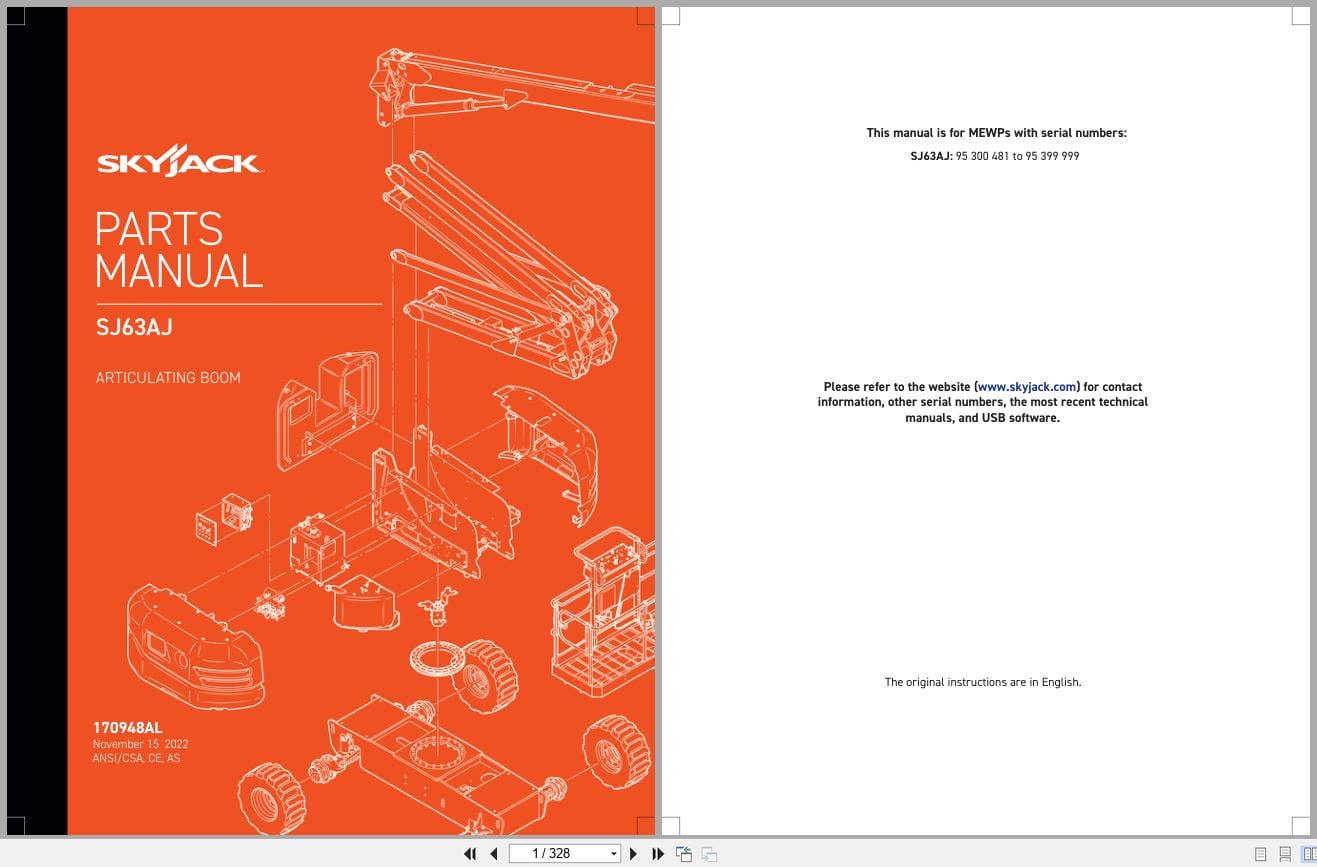This screenshot has height=867, width=1317.
Task: Jump to the first page of the manual
Action: (x=470, y=853)
